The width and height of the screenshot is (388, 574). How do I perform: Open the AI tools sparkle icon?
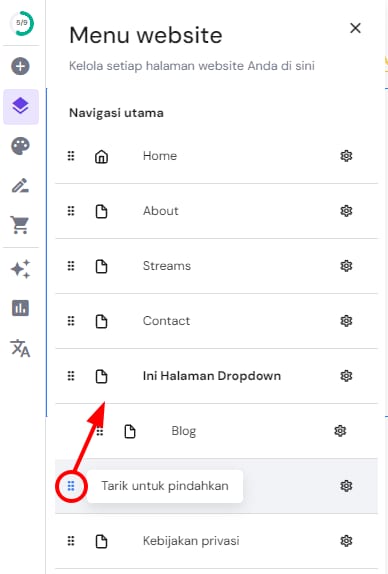pyautogui.click(x=20, y=269)
